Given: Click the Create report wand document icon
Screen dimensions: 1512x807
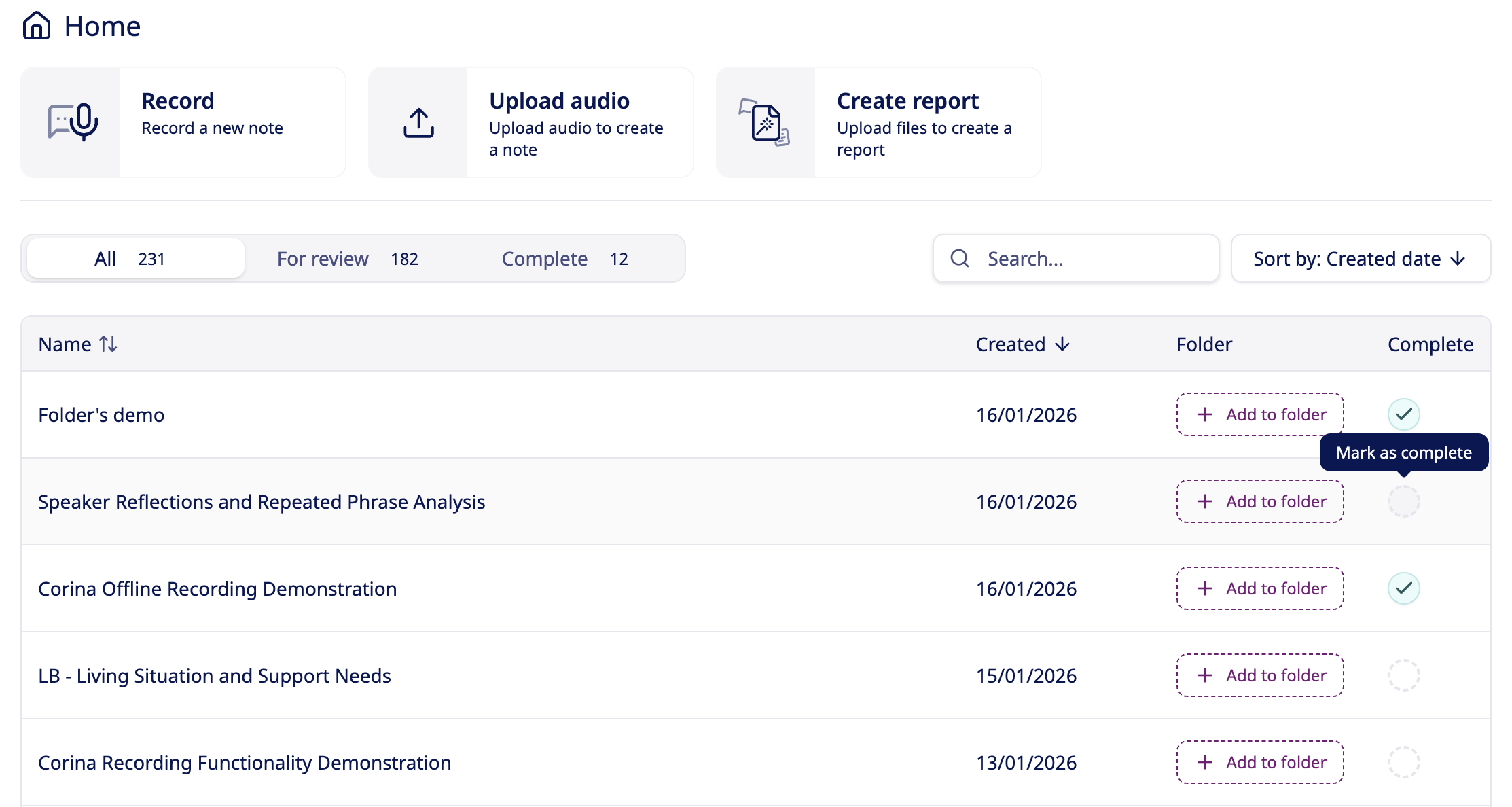Looking at the screenshot, I should click(766, 122).
